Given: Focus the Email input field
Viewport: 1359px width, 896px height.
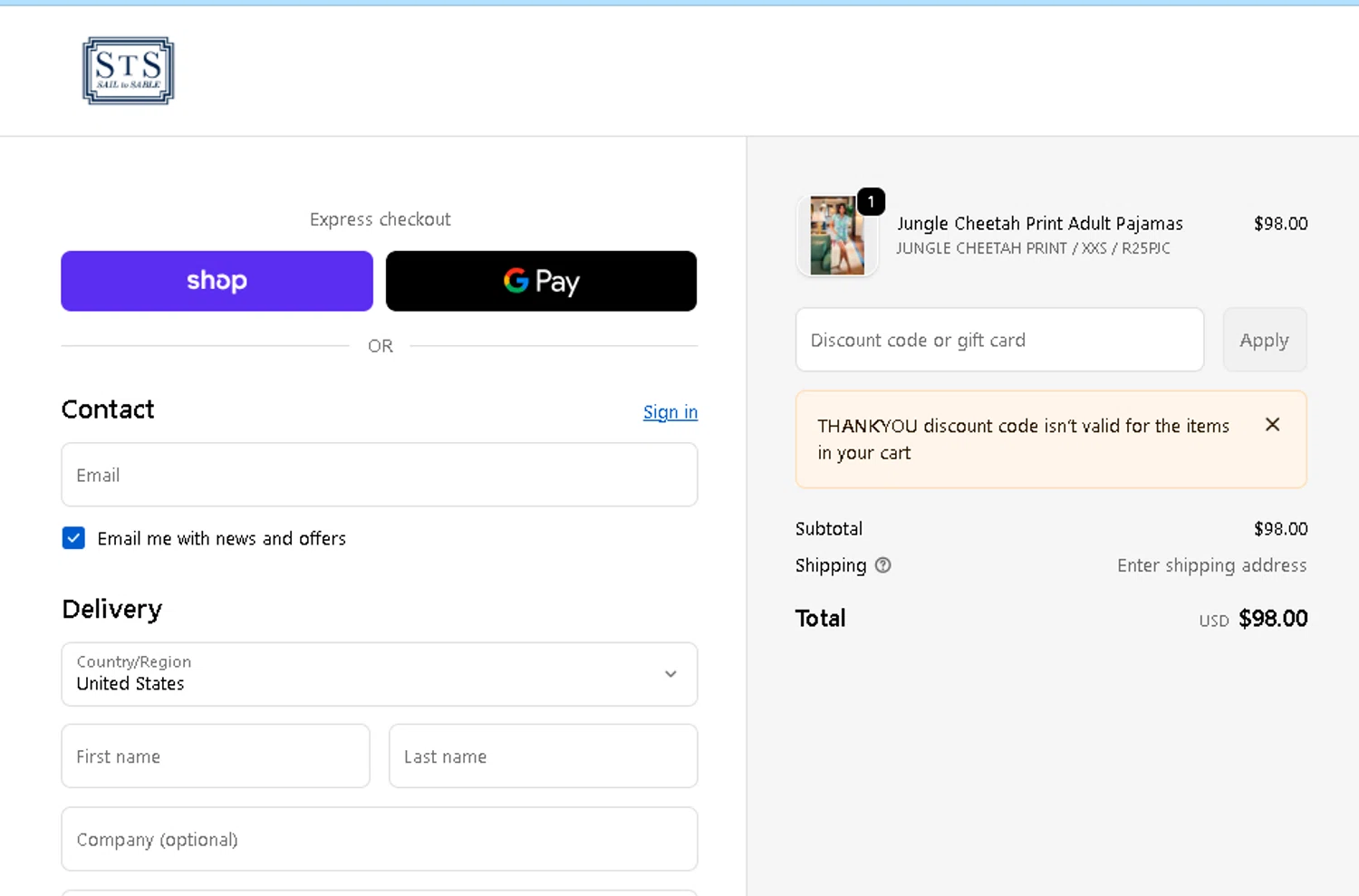Looking at the screenshot, I should 380,475.
